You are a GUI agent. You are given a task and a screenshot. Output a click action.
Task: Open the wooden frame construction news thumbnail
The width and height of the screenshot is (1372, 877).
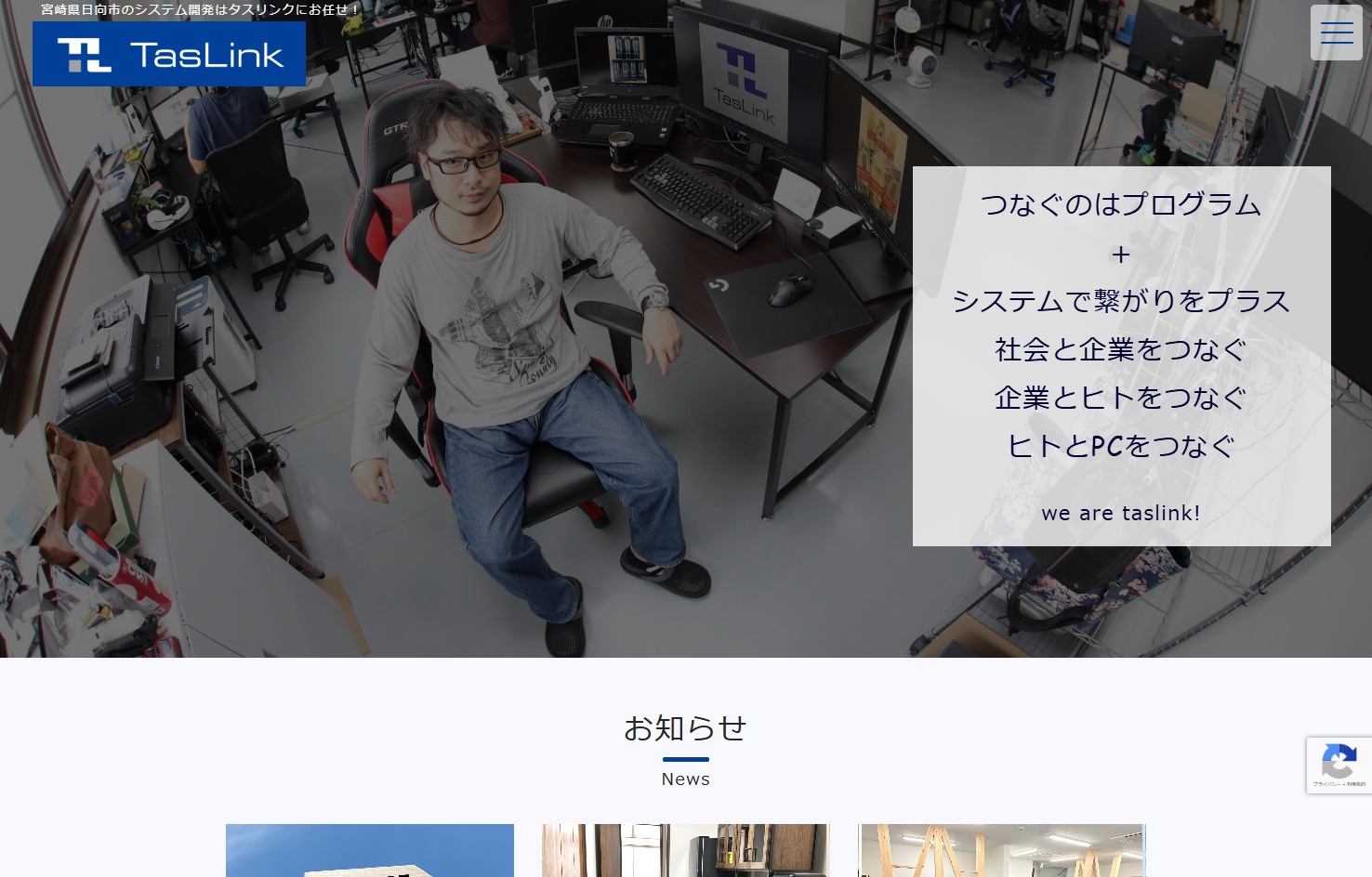pos(1002,850)
